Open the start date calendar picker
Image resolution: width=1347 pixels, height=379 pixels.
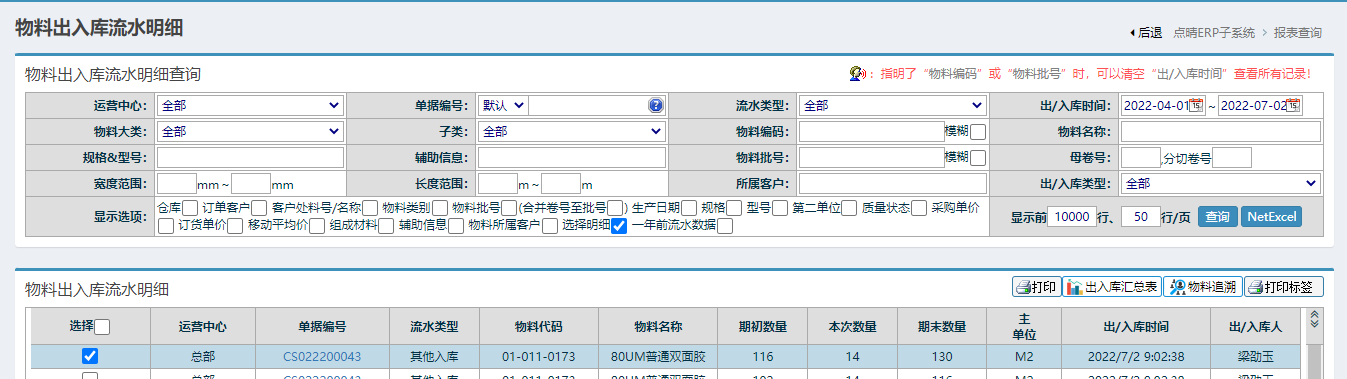[x=1197, y=105]
